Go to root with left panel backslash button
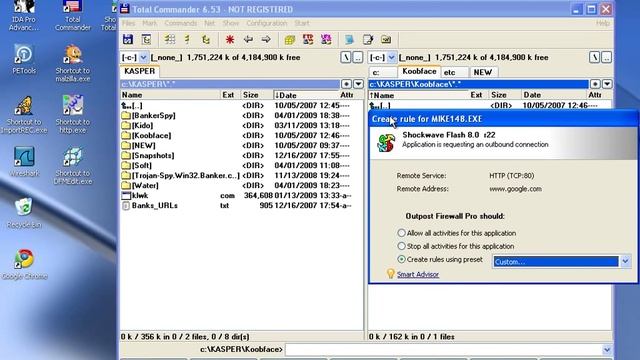This screenshot has width=640, height=360. point(346,58)
